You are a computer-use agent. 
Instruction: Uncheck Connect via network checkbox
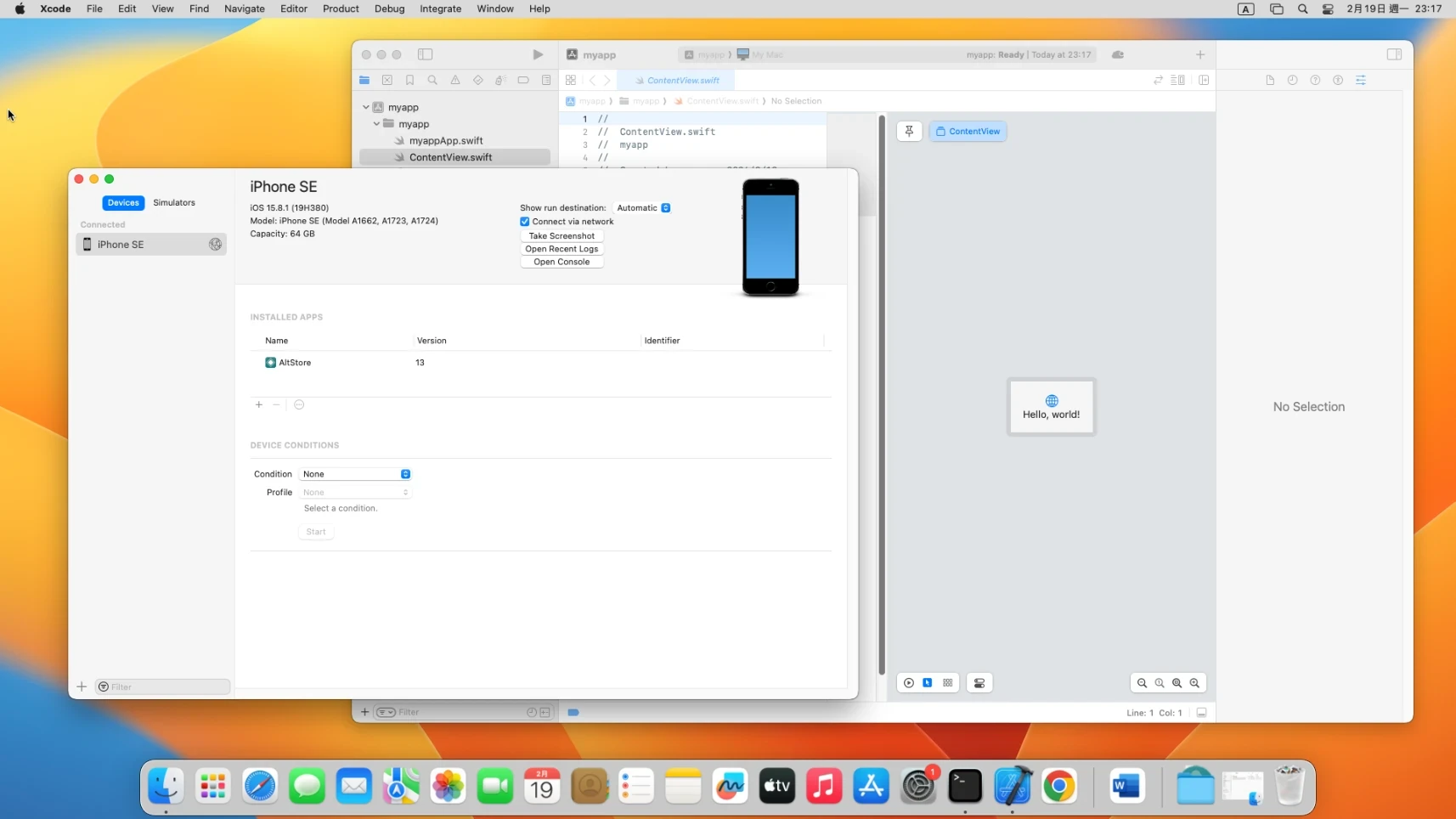pyautogui.click(x=525, y=222)
